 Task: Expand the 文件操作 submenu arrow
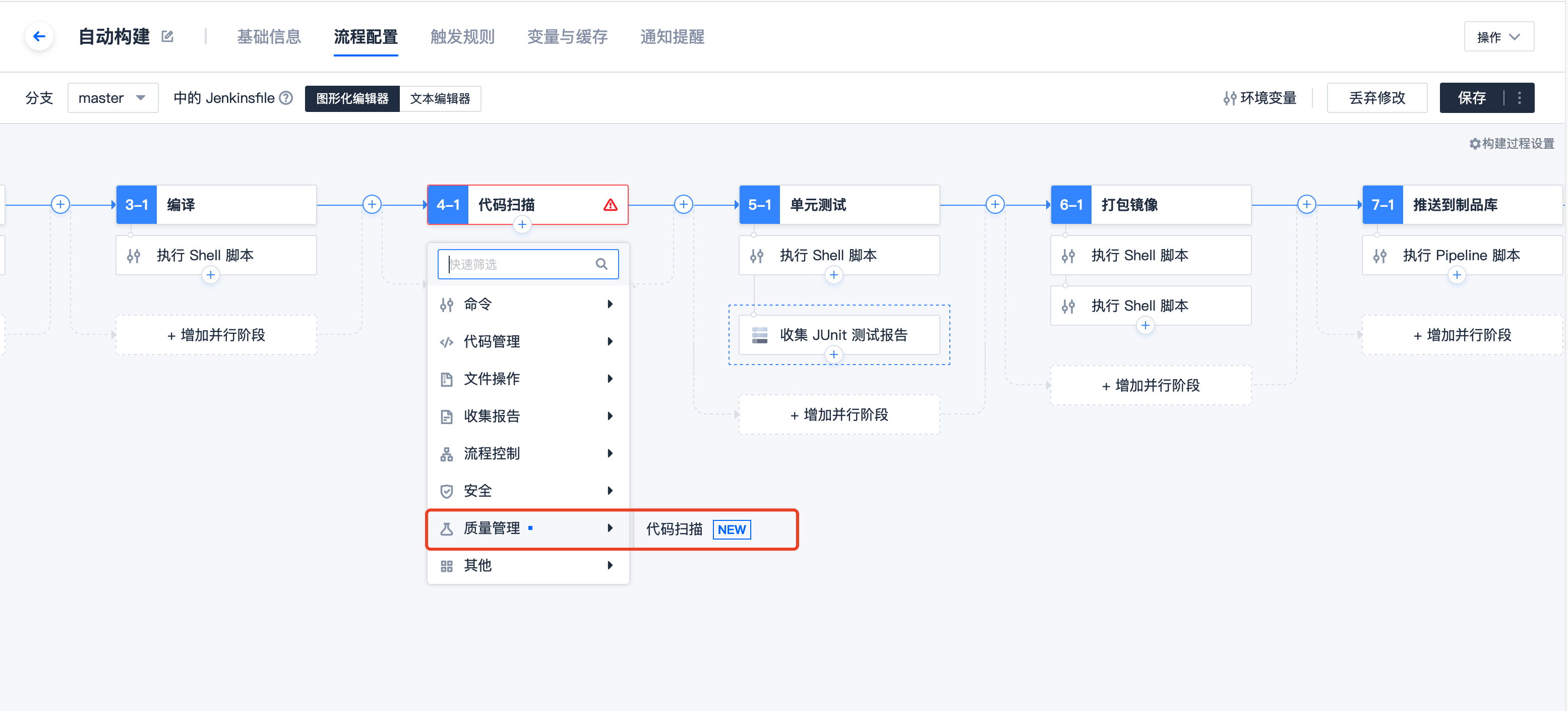coord(610,379)
